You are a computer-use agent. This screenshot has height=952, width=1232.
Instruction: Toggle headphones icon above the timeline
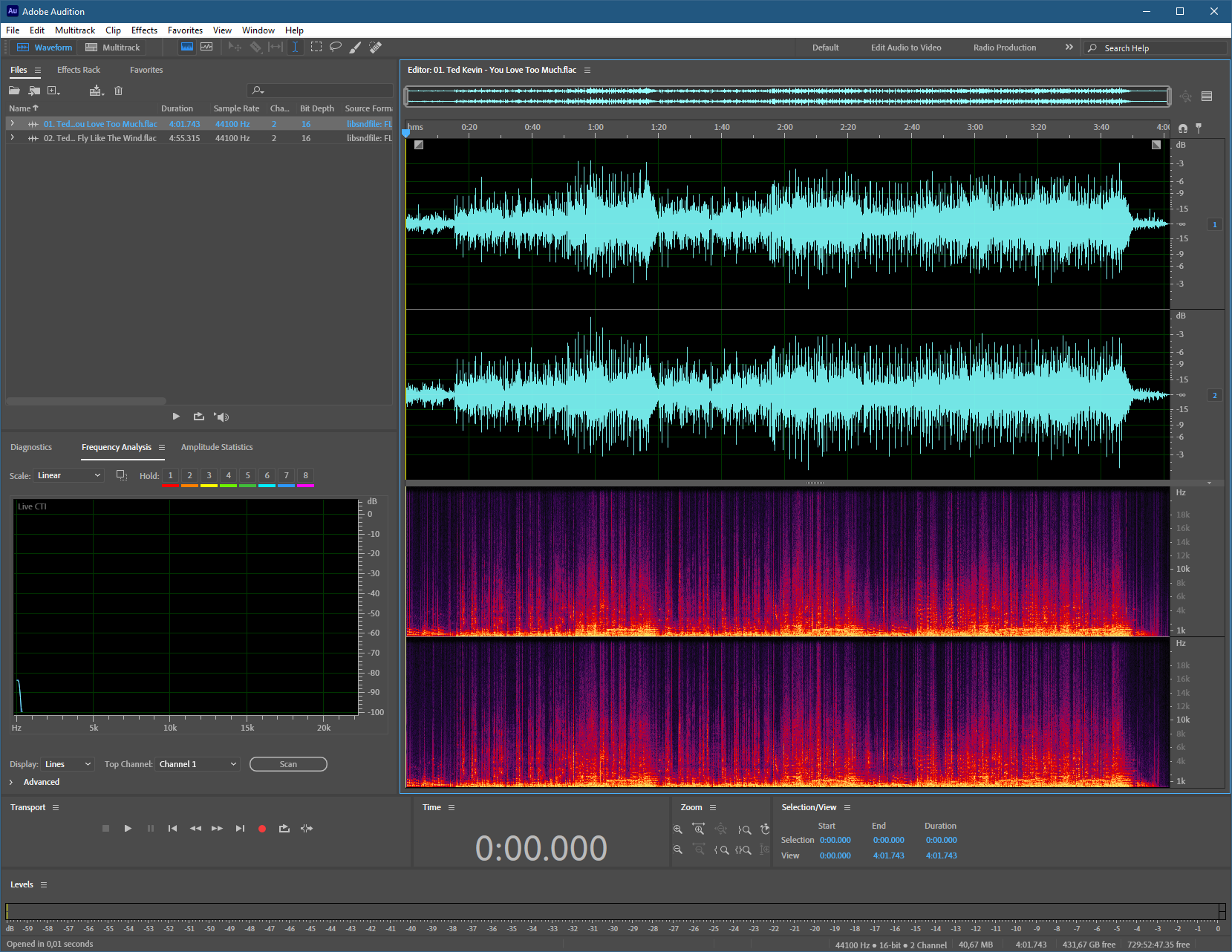click(x=1183, y=128)
